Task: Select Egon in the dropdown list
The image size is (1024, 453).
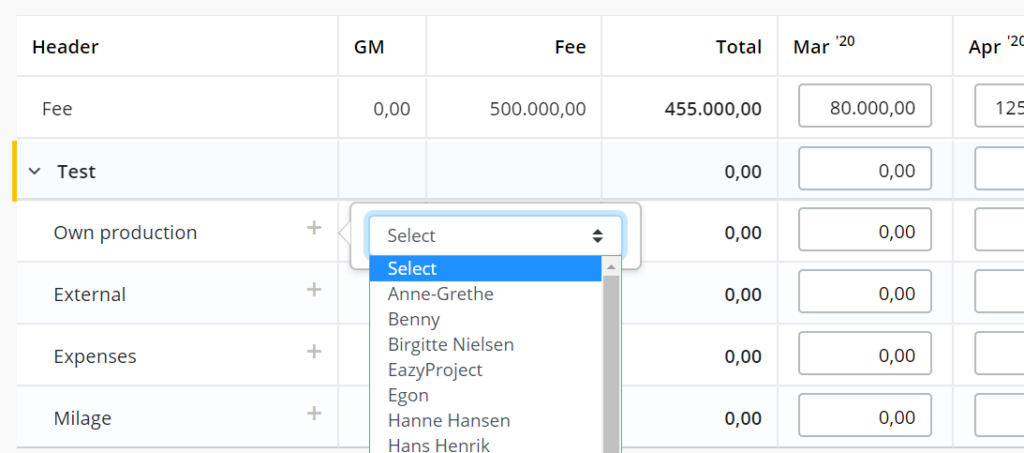Action: coord(485,395)
